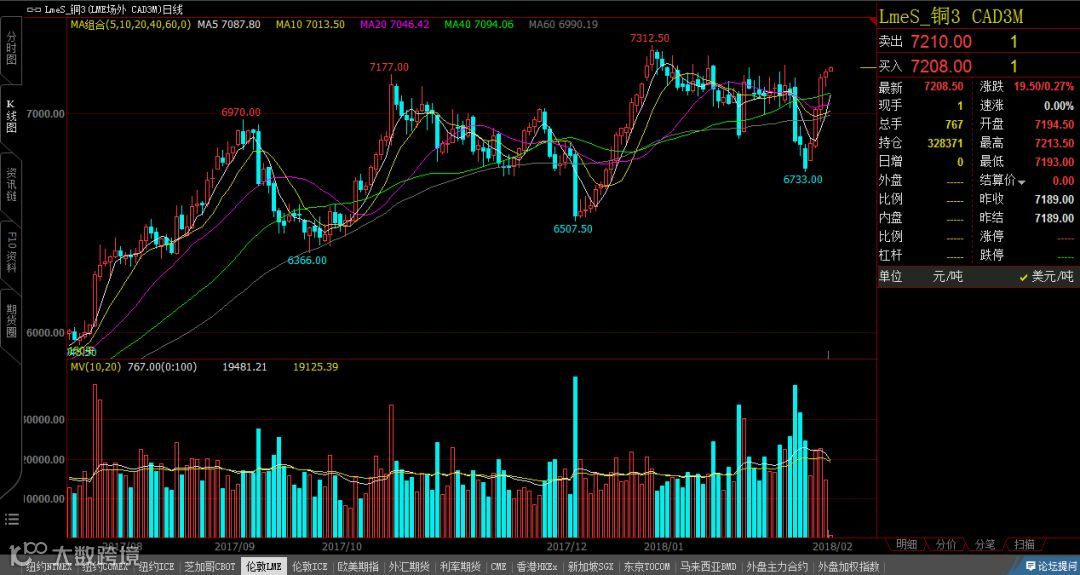Open the 分价 tab in quote panel
This screenshot has width=1080, height=575.
945,544
